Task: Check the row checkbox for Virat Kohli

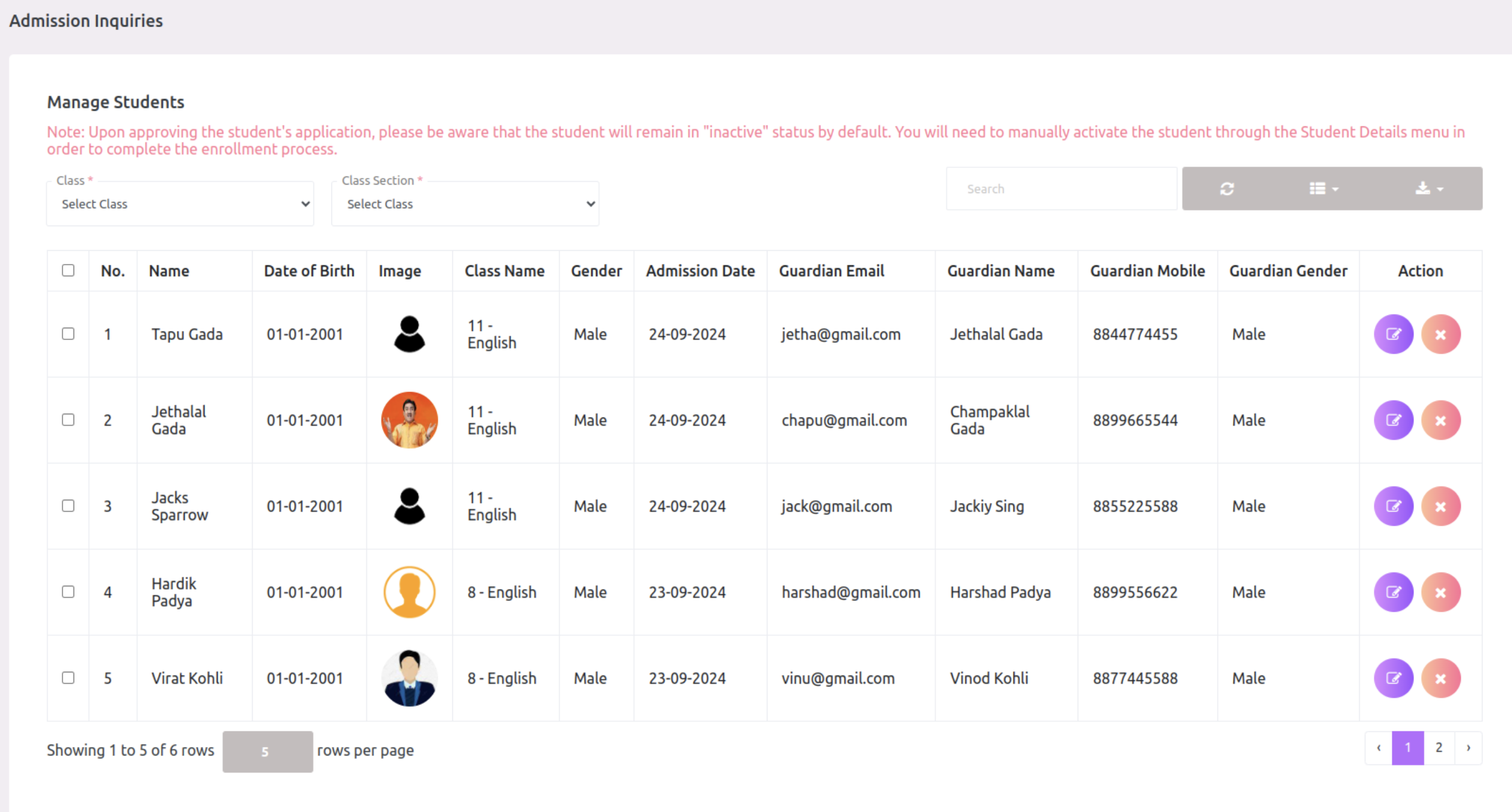Action: coord(68,678)
